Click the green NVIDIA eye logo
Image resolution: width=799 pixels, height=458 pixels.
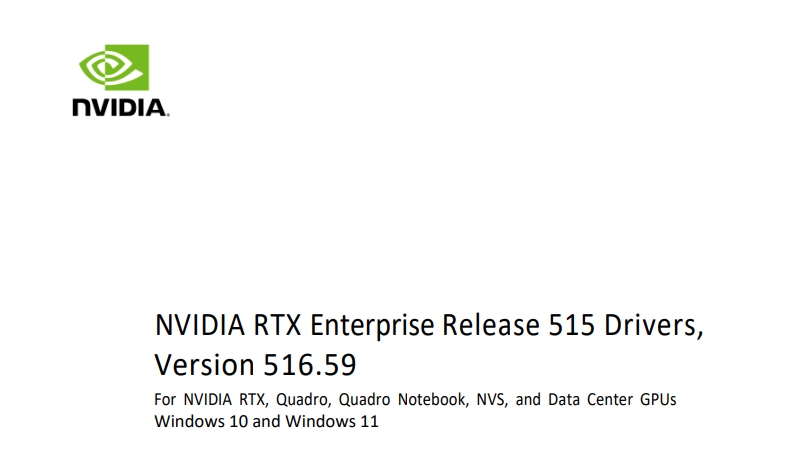point(114,67)
